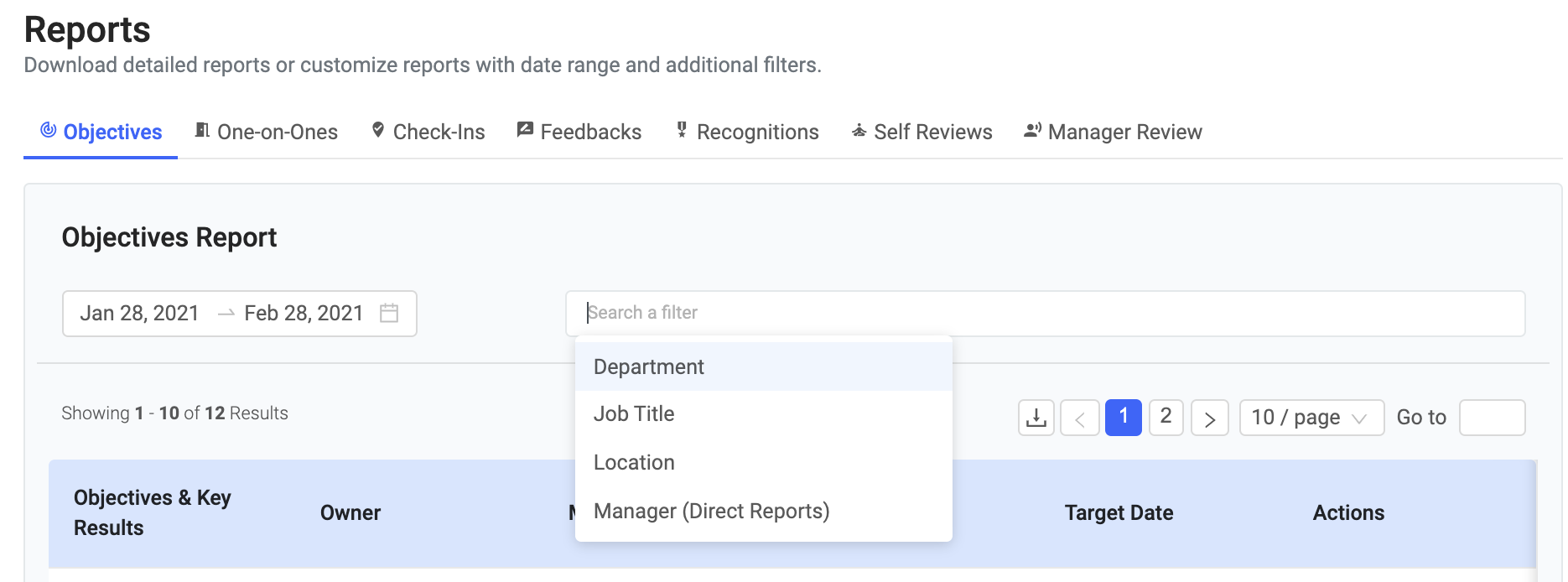Go to previous page arrow

pos(1080,418)
